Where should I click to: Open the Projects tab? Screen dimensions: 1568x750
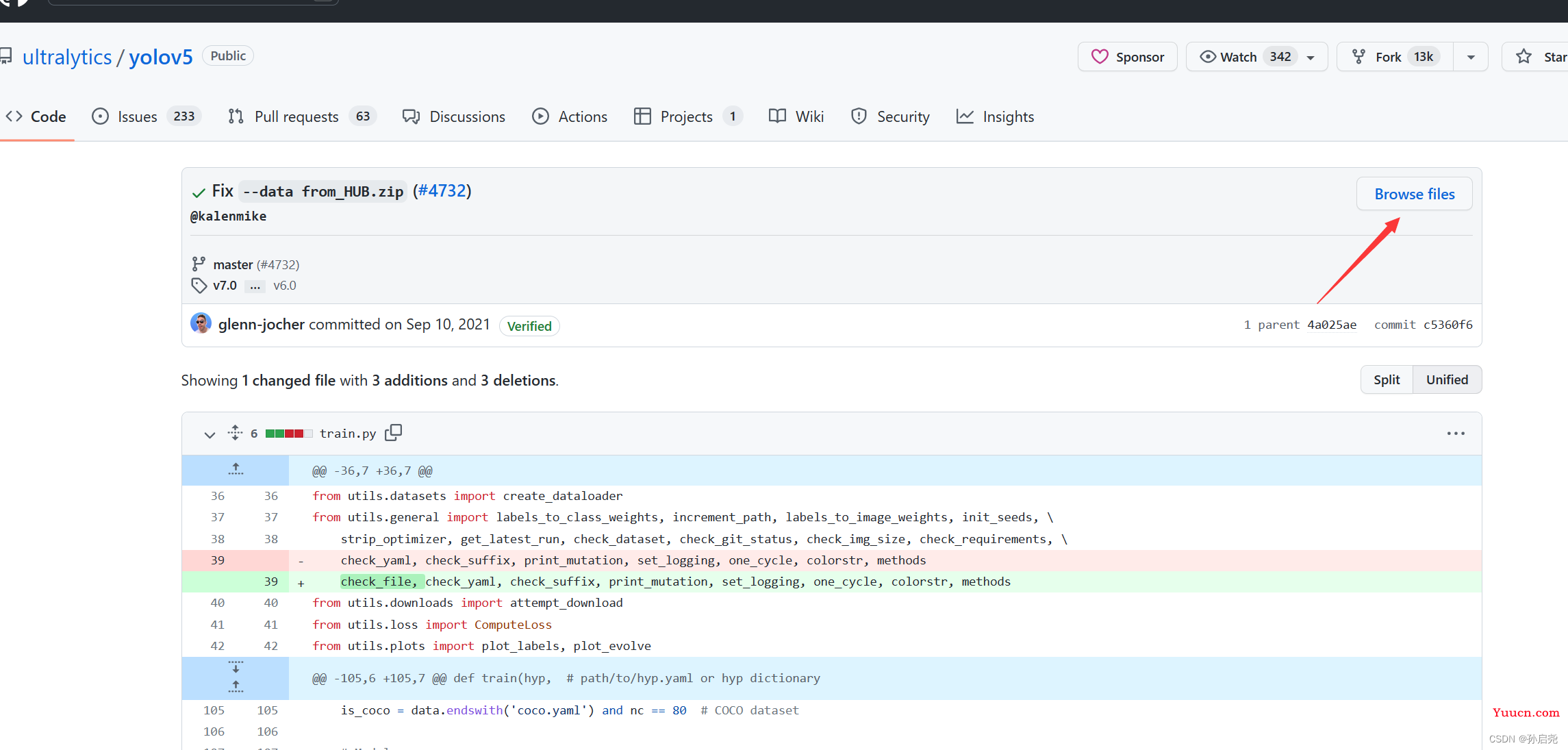[x=687, y=116]
